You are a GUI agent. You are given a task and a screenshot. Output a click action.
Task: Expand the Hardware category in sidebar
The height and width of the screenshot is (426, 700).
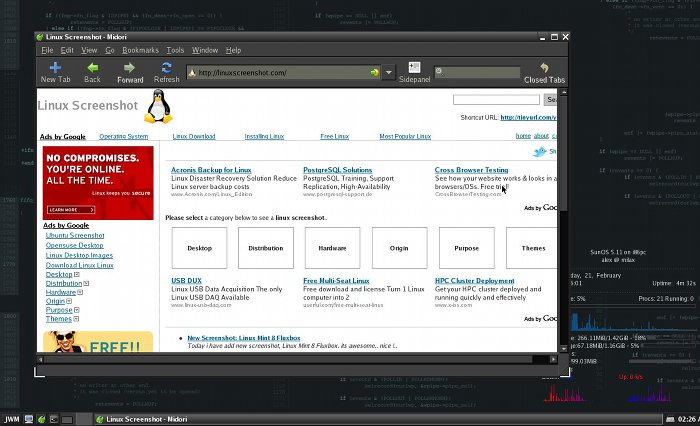click(x=80, y=292)
